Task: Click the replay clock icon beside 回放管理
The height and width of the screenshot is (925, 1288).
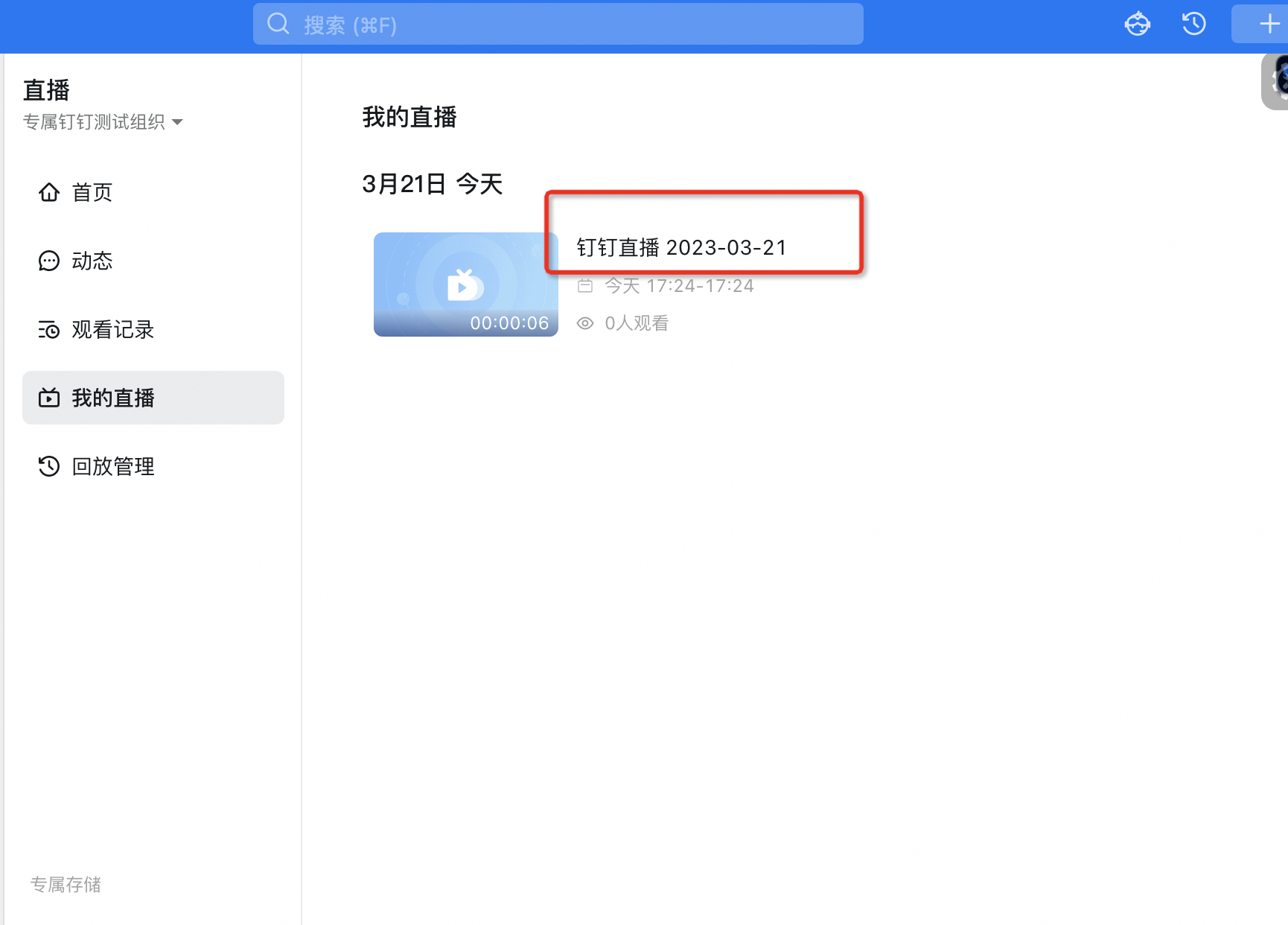Action: [49, 466]
